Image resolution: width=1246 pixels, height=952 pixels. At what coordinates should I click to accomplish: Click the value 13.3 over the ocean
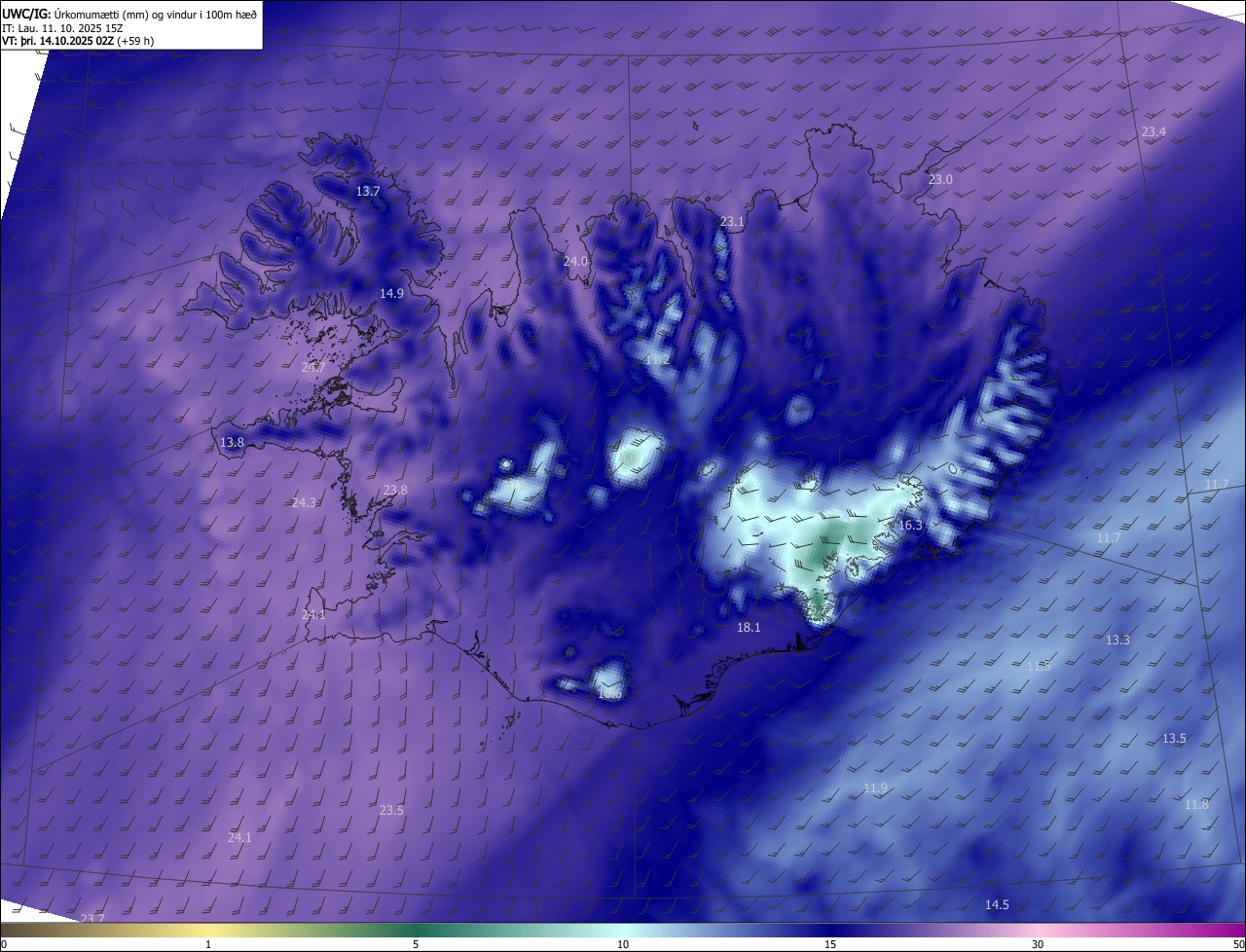click(1118, 641)
